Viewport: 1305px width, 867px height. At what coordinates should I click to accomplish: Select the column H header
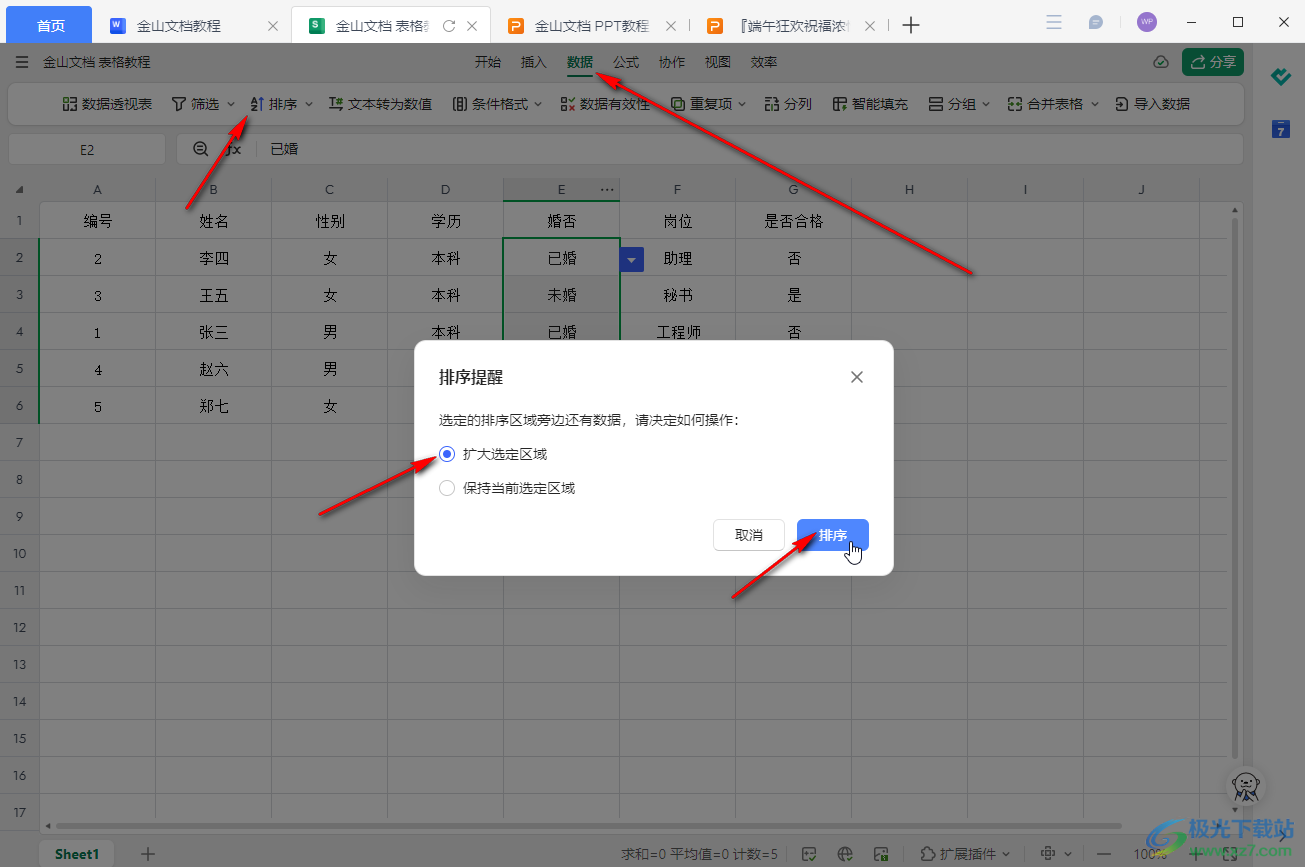pyautogui.click(x=909, y=189)
